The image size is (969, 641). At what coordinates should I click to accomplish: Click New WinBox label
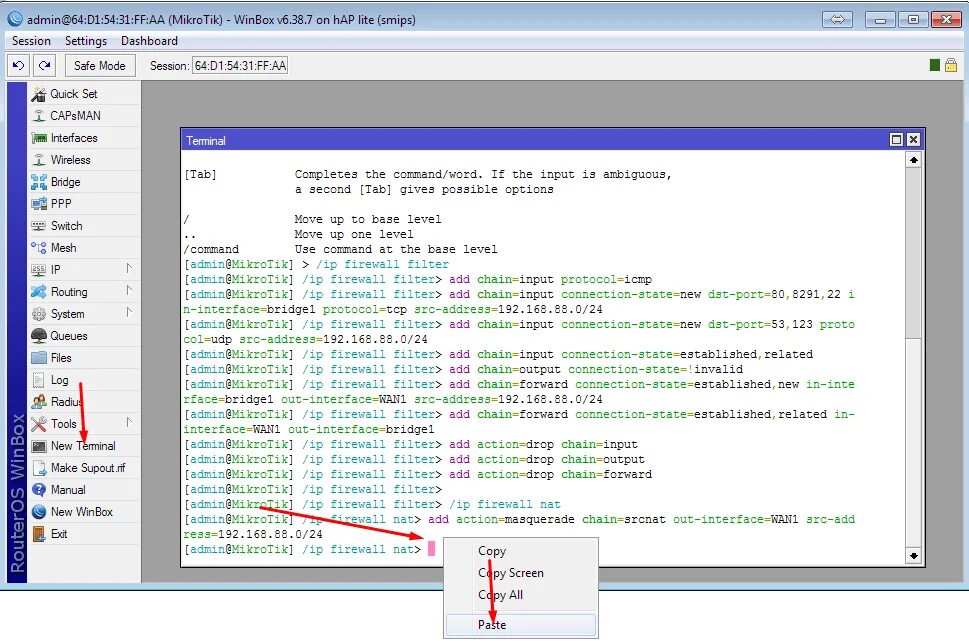82,512
